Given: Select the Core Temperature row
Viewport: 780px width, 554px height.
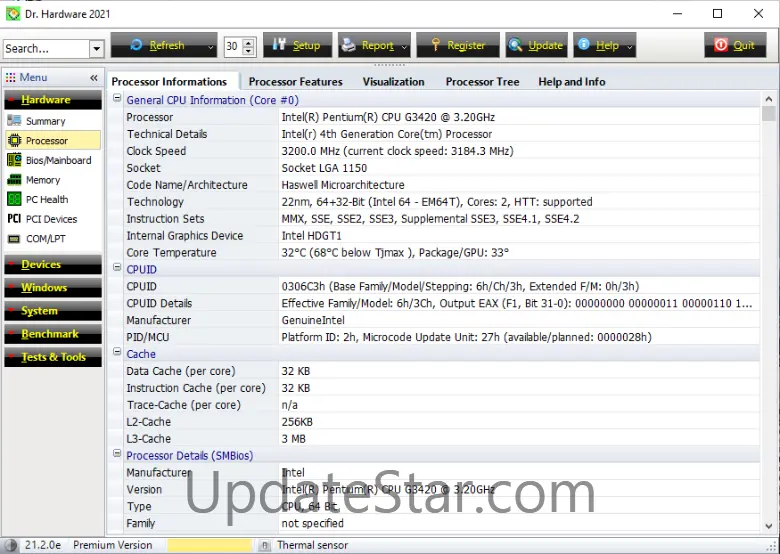Looking at the screenshot, I should coord(442,253).
